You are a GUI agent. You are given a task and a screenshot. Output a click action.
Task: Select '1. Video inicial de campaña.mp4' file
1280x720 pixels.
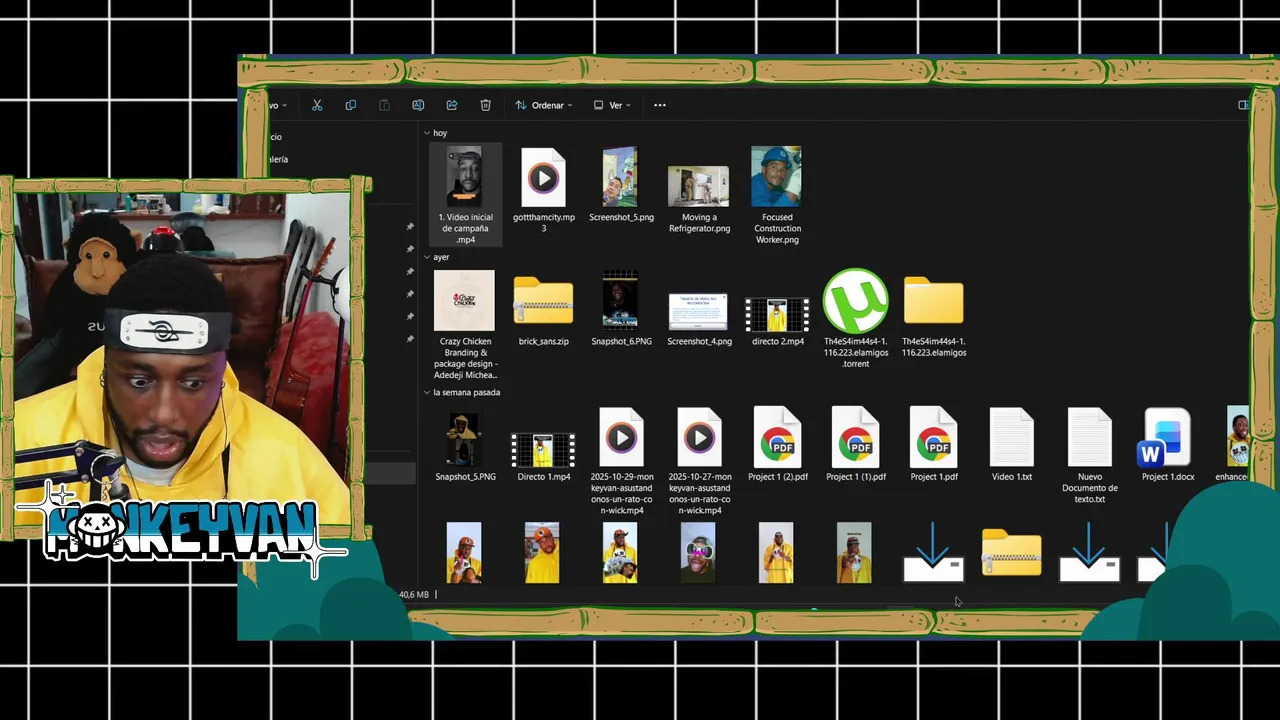[465, 195]
